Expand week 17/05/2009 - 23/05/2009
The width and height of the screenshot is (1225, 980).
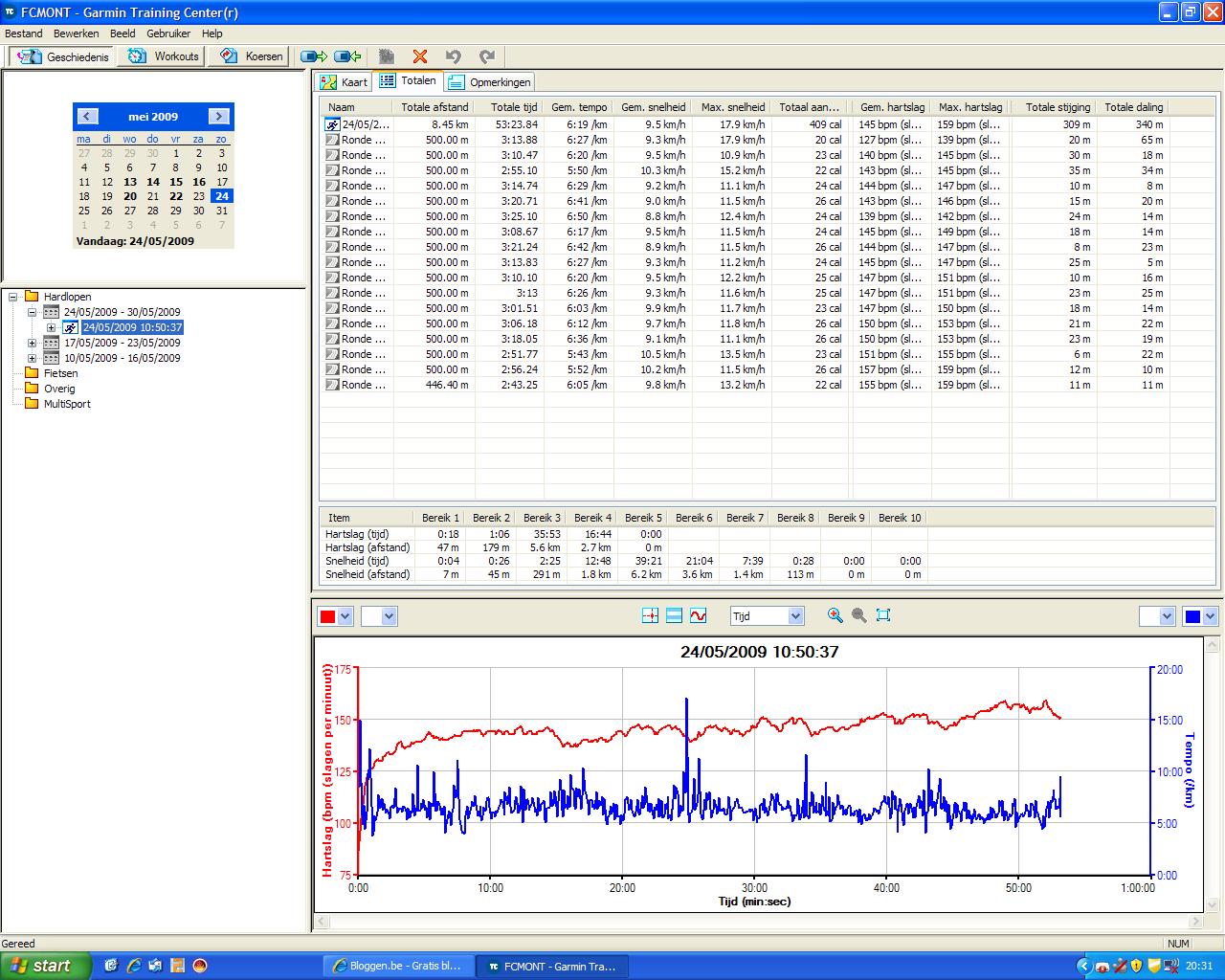coord(32,343)
